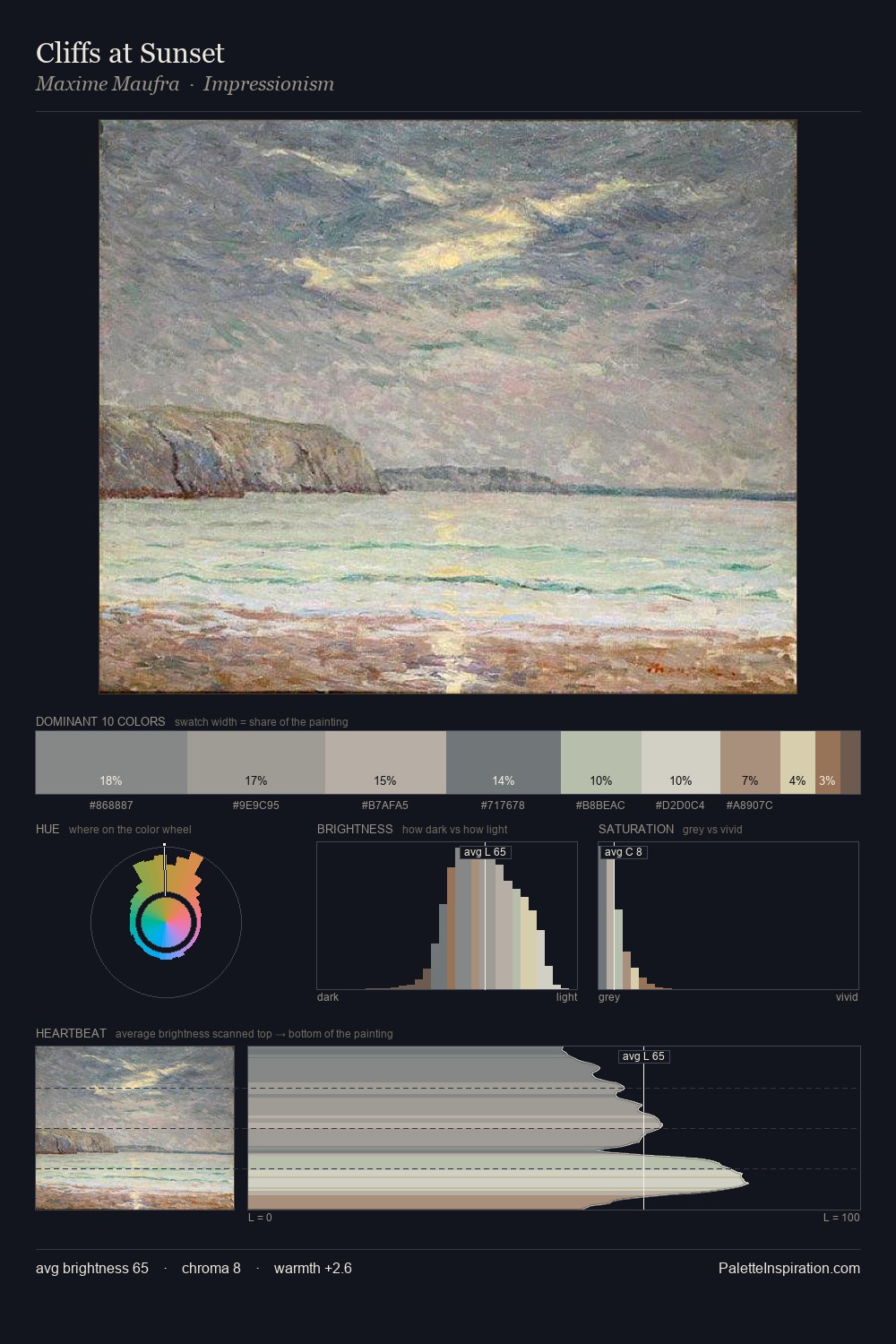Open the PaletteInspiration.com link
The image size is (896, 1344).
[789, 1268]
